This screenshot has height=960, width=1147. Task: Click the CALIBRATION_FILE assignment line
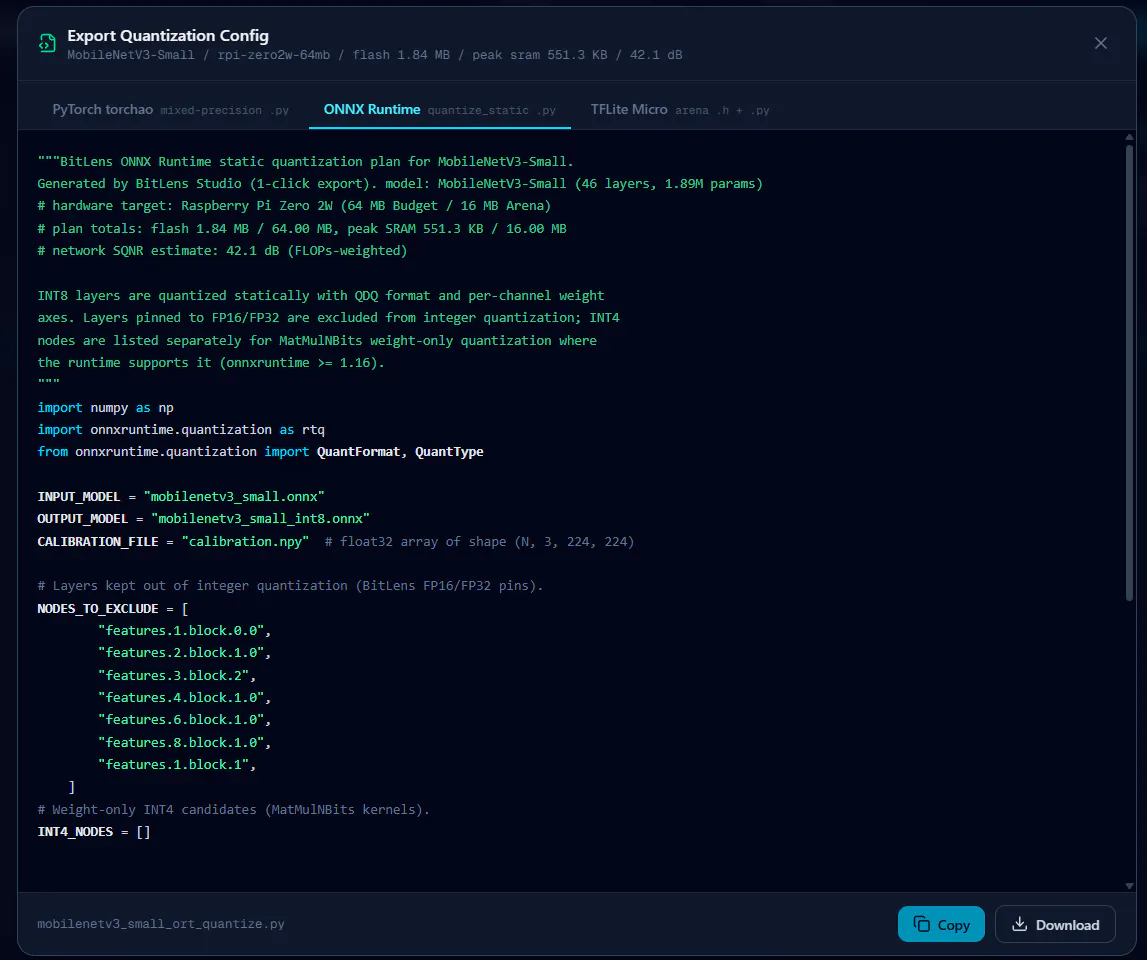pos(336,541)
